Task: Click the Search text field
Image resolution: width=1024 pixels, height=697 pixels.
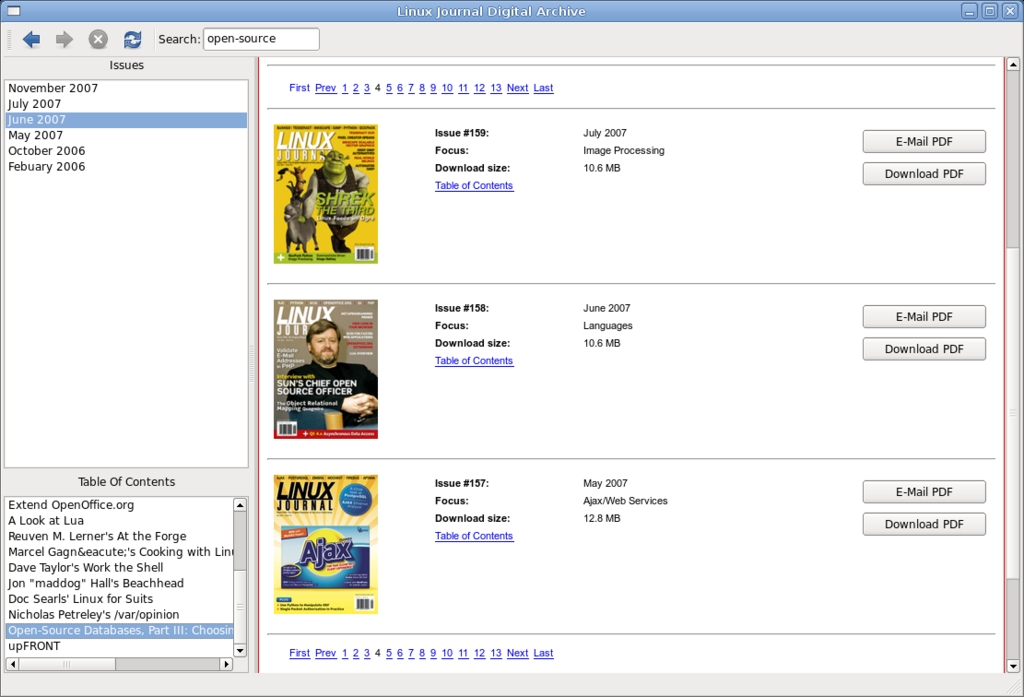Action: click(261, 39)
